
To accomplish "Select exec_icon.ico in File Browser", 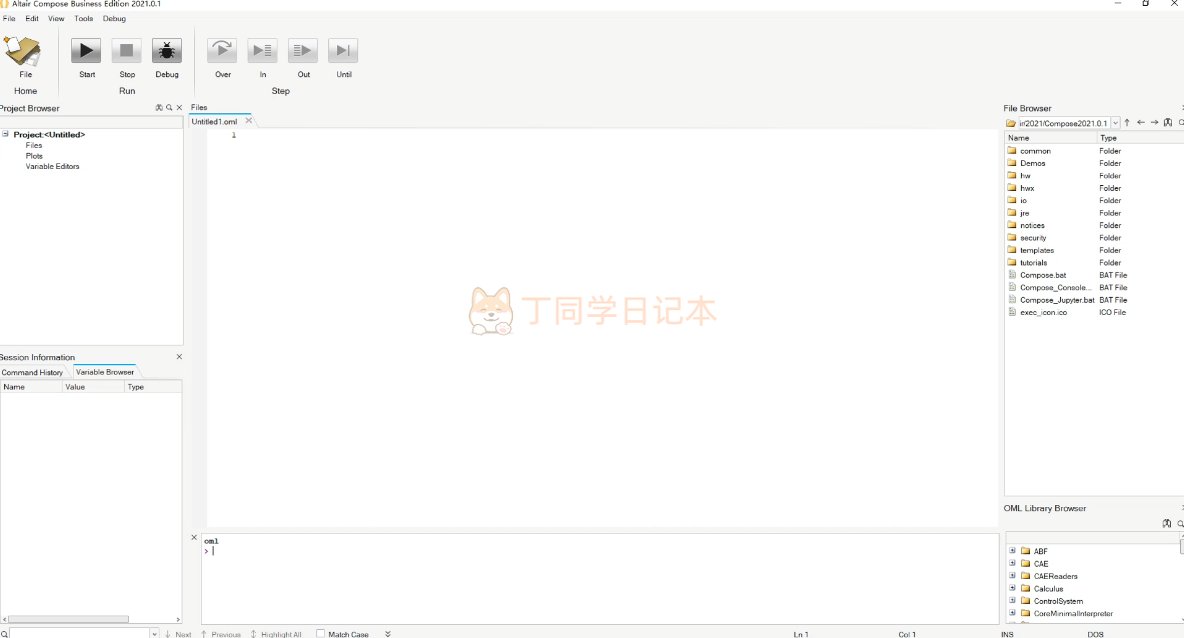I will click(1043, 312).
